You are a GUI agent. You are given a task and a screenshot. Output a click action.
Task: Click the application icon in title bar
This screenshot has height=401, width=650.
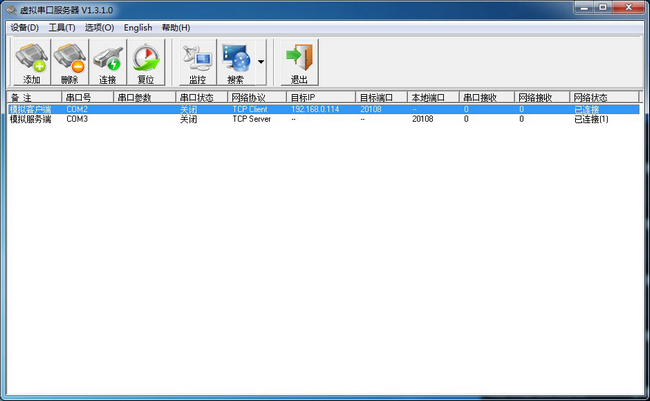(10, 9)
